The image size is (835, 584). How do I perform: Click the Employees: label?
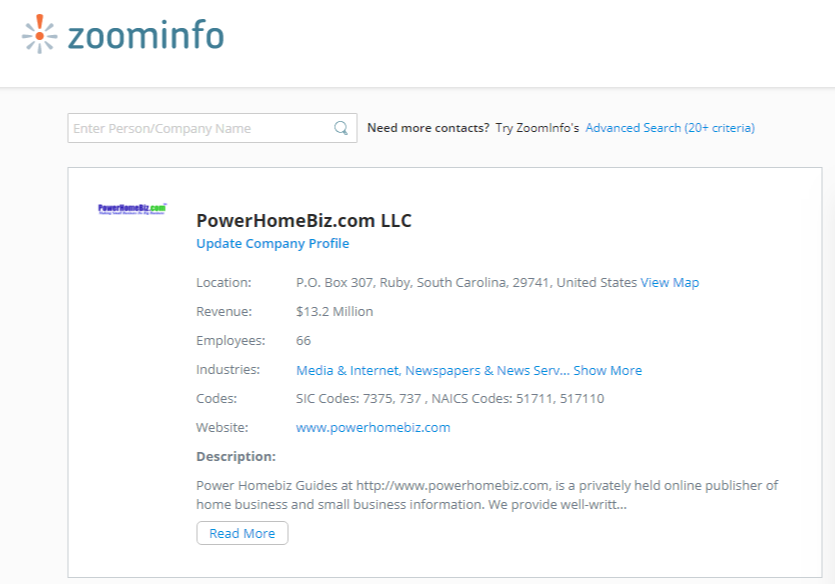tap(231, 341)
